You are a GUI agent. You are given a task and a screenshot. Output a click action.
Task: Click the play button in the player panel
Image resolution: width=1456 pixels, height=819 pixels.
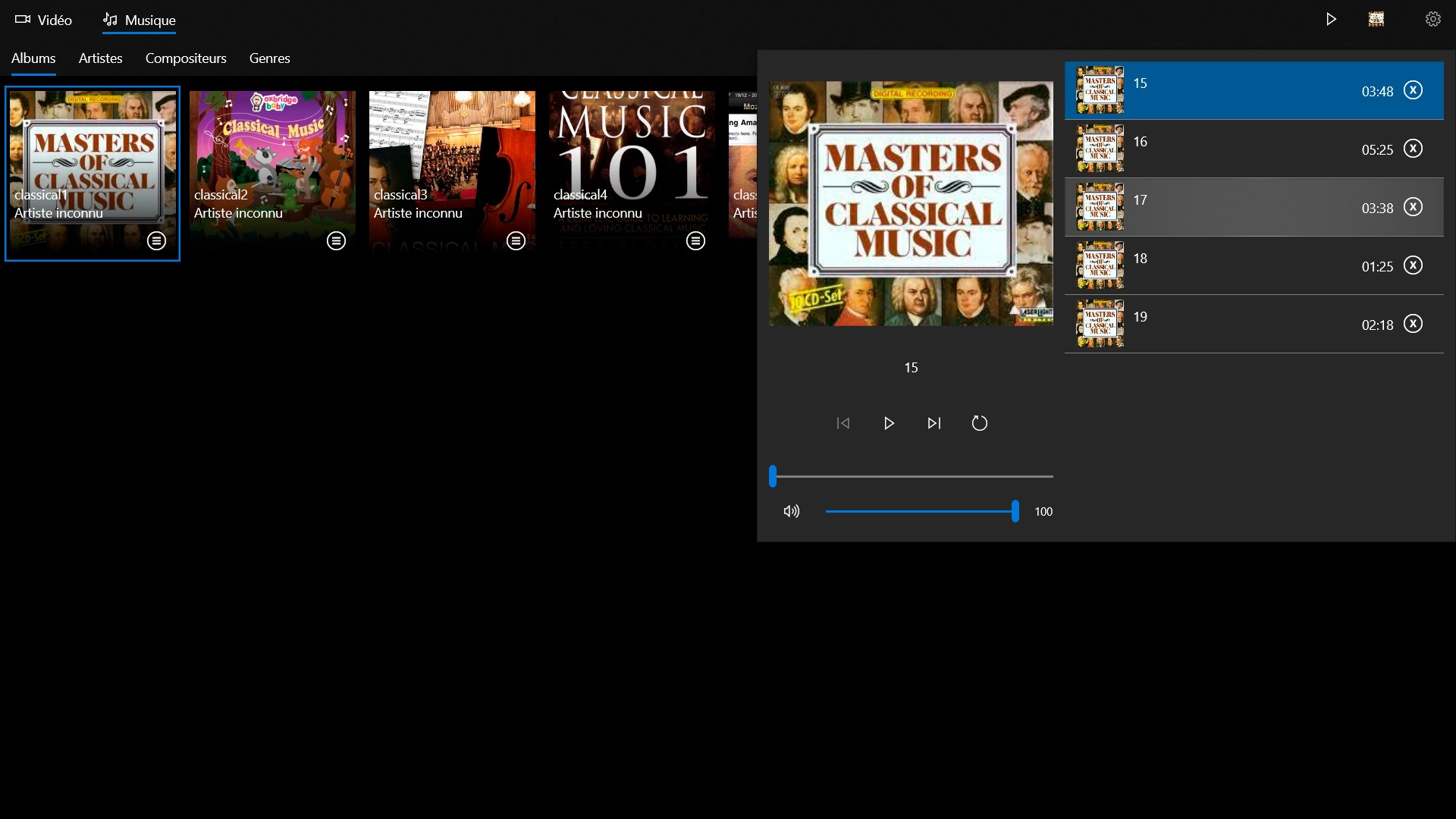pos(889,423)
